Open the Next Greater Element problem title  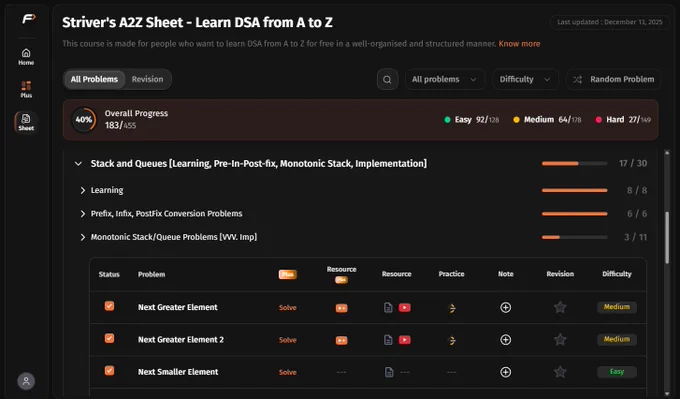tap(178, 307)
